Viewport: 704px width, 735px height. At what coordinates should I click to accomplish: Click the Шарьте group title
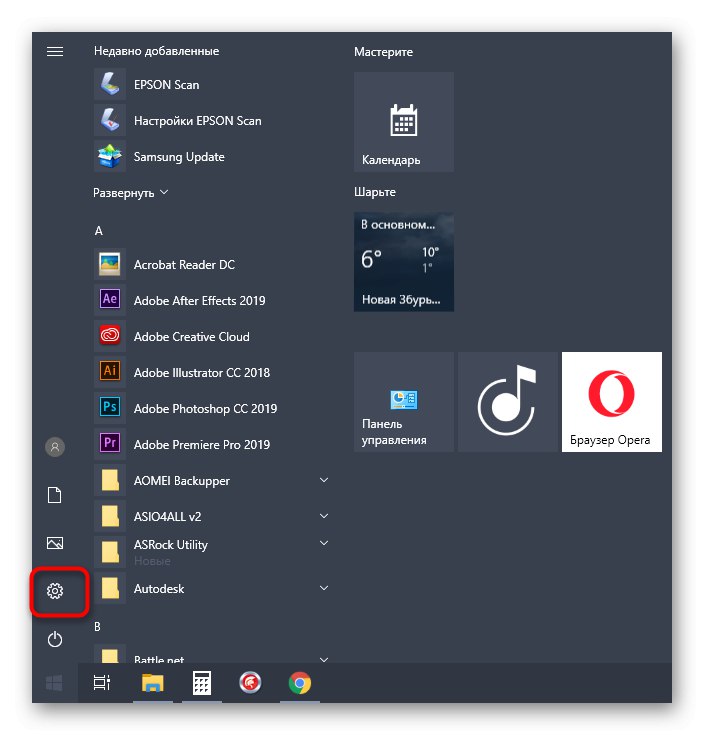click(375, 192)
